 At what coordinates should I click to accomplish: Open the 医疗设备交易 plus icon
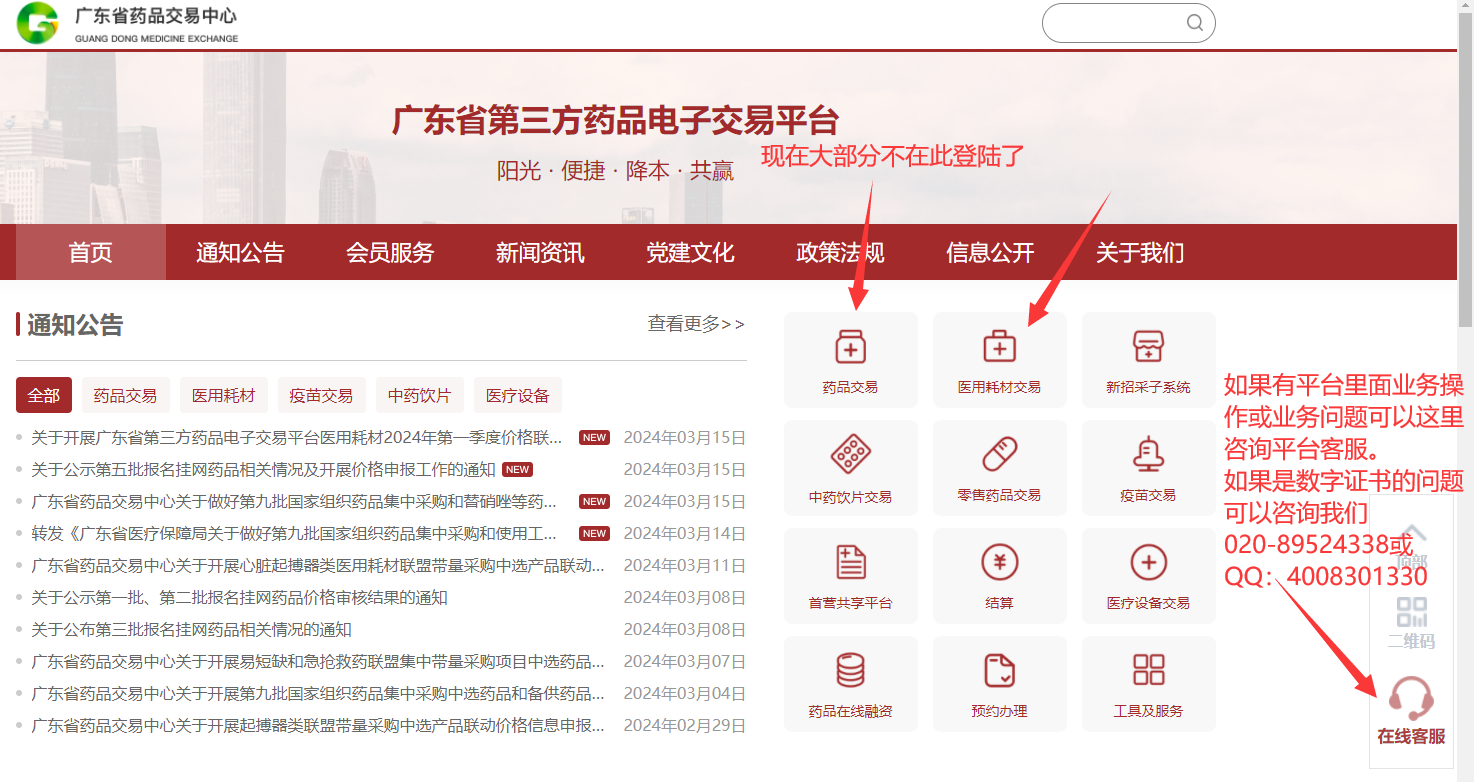(x=1148, y=564)
